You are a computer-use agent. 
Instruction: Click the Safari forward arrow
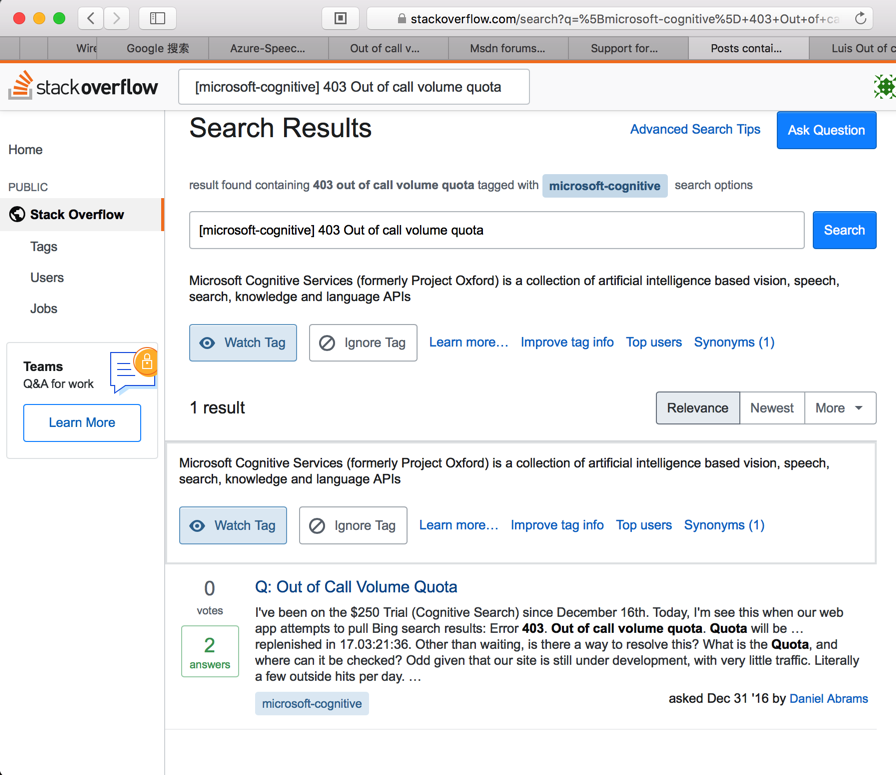(x=117, y=18)
